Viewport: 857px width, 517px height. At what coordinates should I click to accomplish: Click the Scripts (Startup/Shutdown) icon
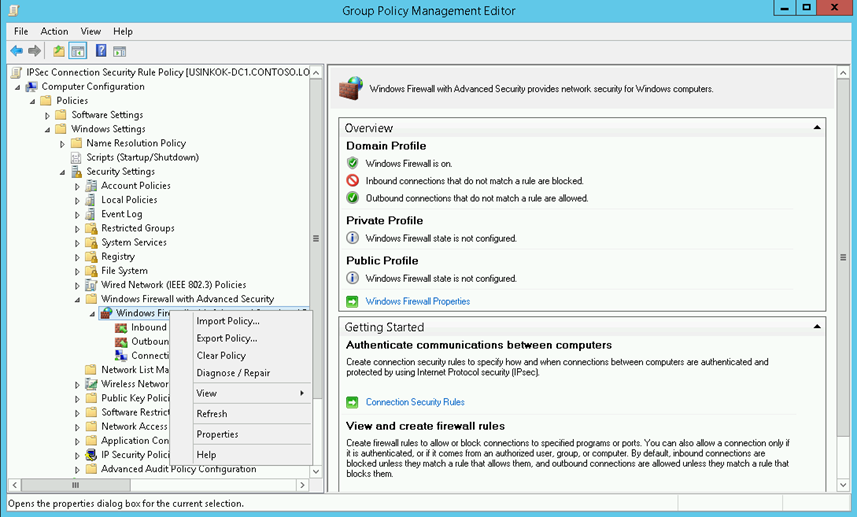click(77, 157)
